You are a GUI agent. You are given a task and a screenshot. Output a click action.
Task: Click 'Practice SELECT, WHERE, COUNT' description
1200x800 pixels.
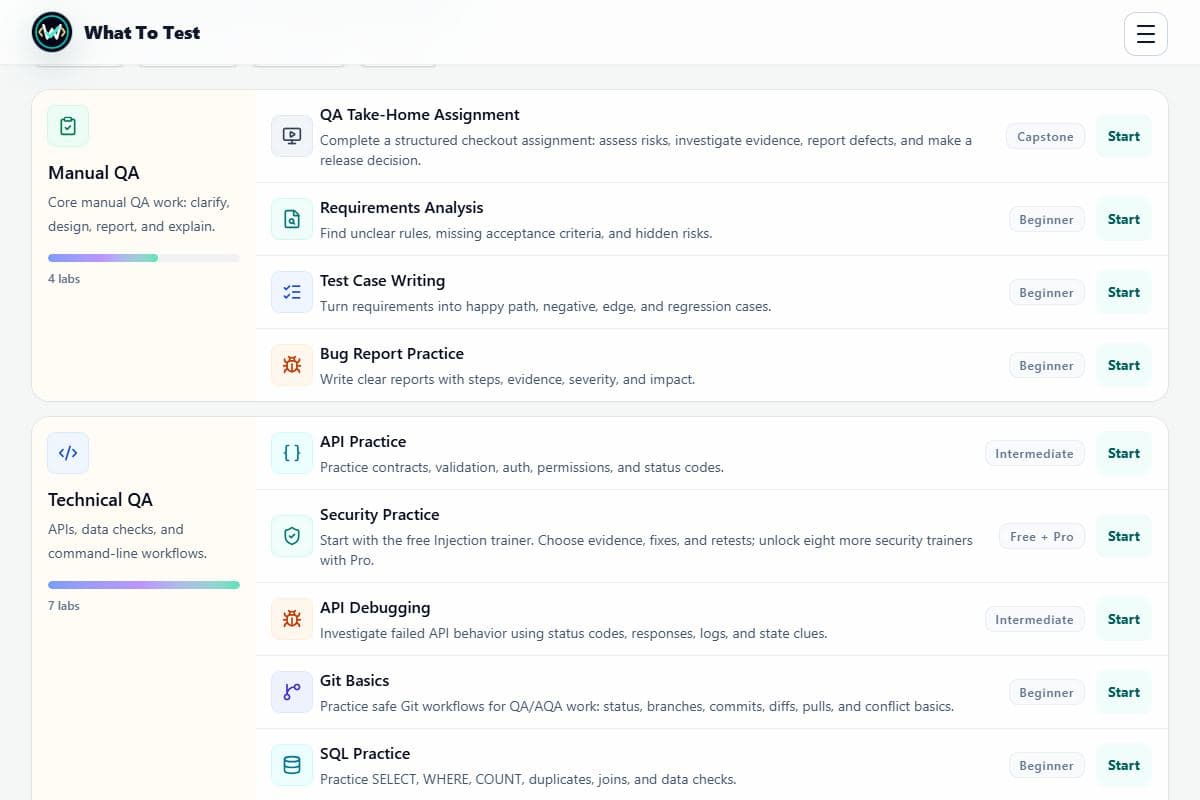point(528,780)
